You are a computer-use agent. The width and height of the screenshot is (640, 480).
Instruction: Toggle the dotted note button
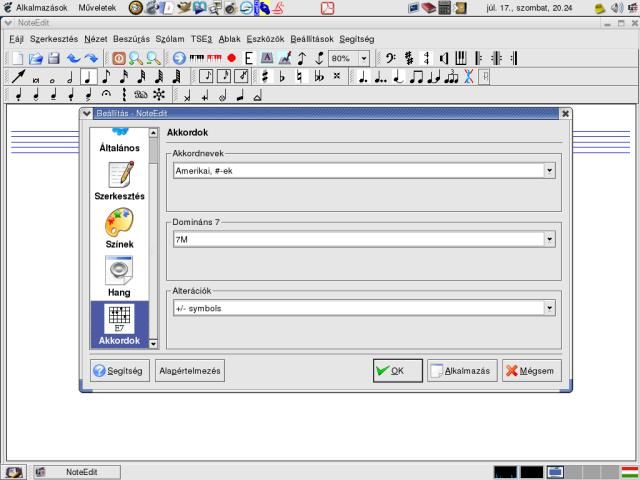tap(362, 76)
